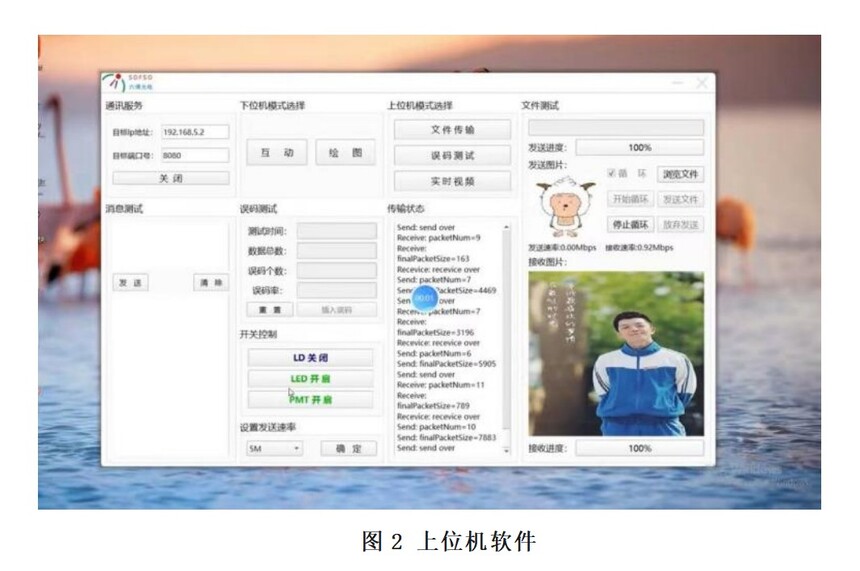Click the cartoon sheep send image thumbnail
The height and width of the screenshot is (571, 860).
tap(566, 206)
